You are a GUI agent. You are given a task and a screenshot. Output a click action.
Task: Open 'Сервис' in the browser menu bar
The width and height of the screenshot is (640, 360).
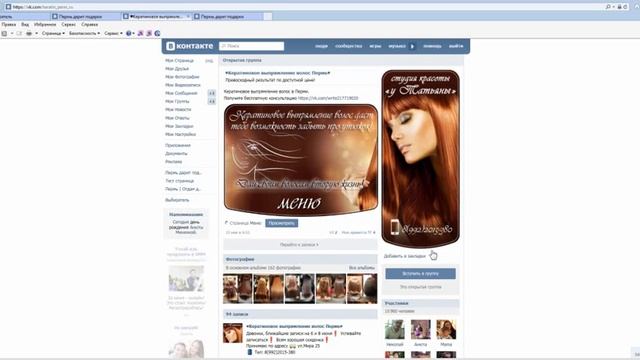(68, 24)
